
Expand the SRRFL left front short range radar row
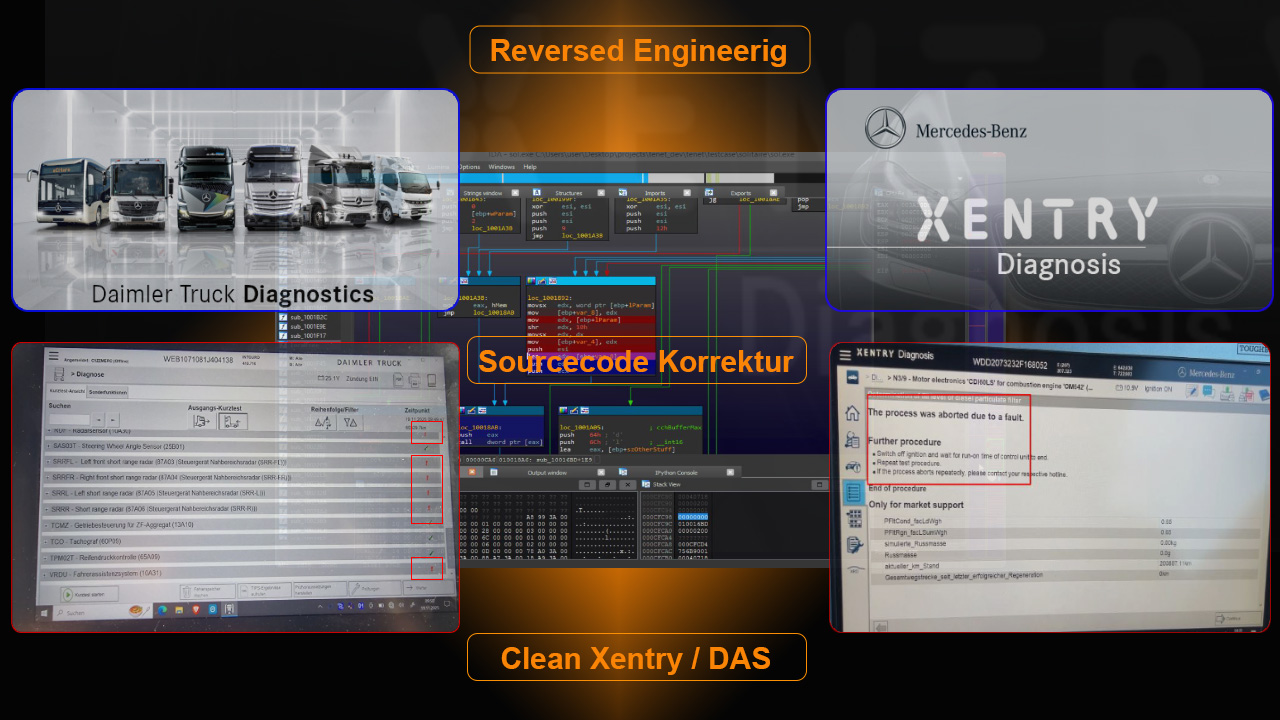pos(242,462)
